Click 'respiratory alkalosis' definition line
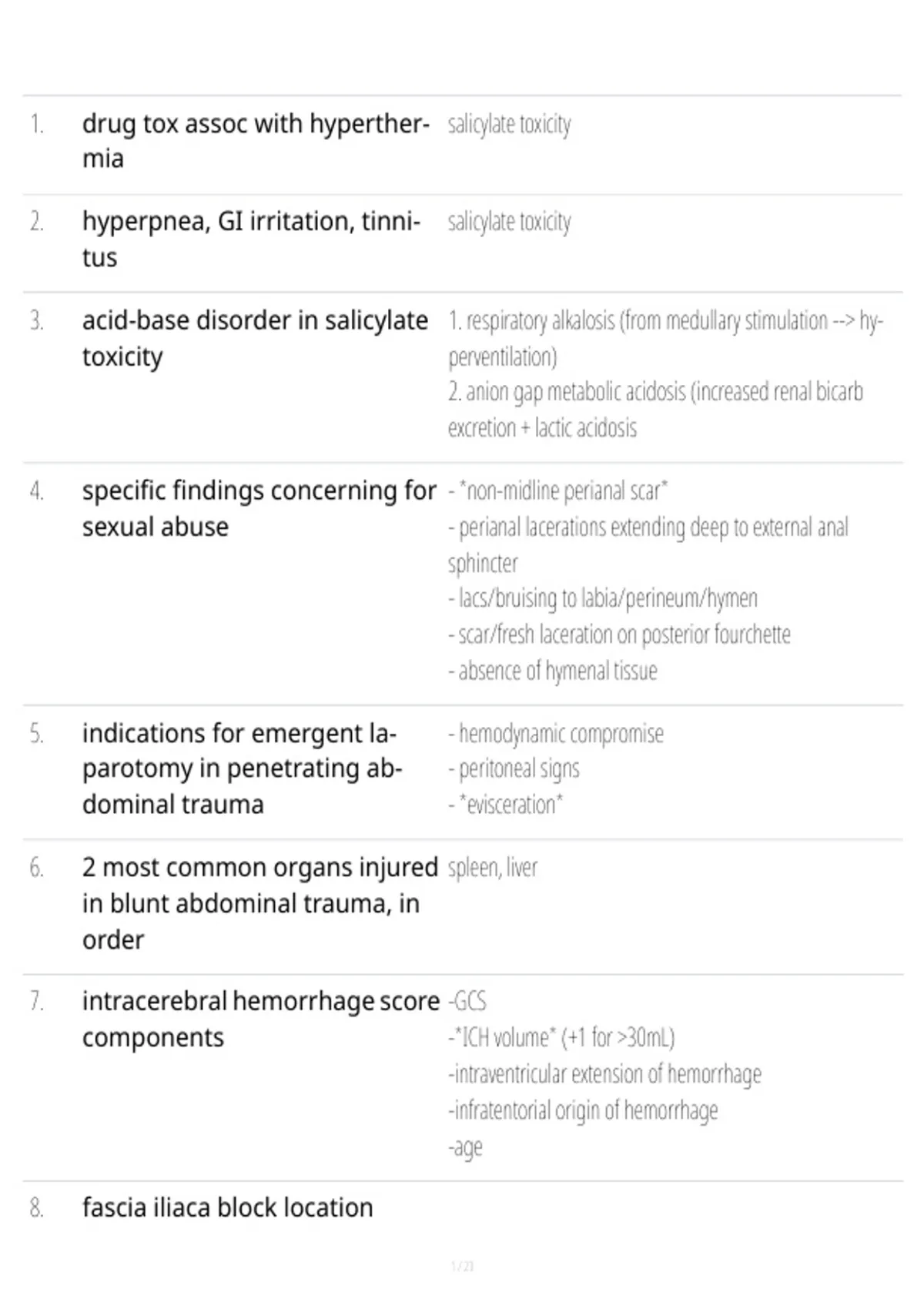 665,338
